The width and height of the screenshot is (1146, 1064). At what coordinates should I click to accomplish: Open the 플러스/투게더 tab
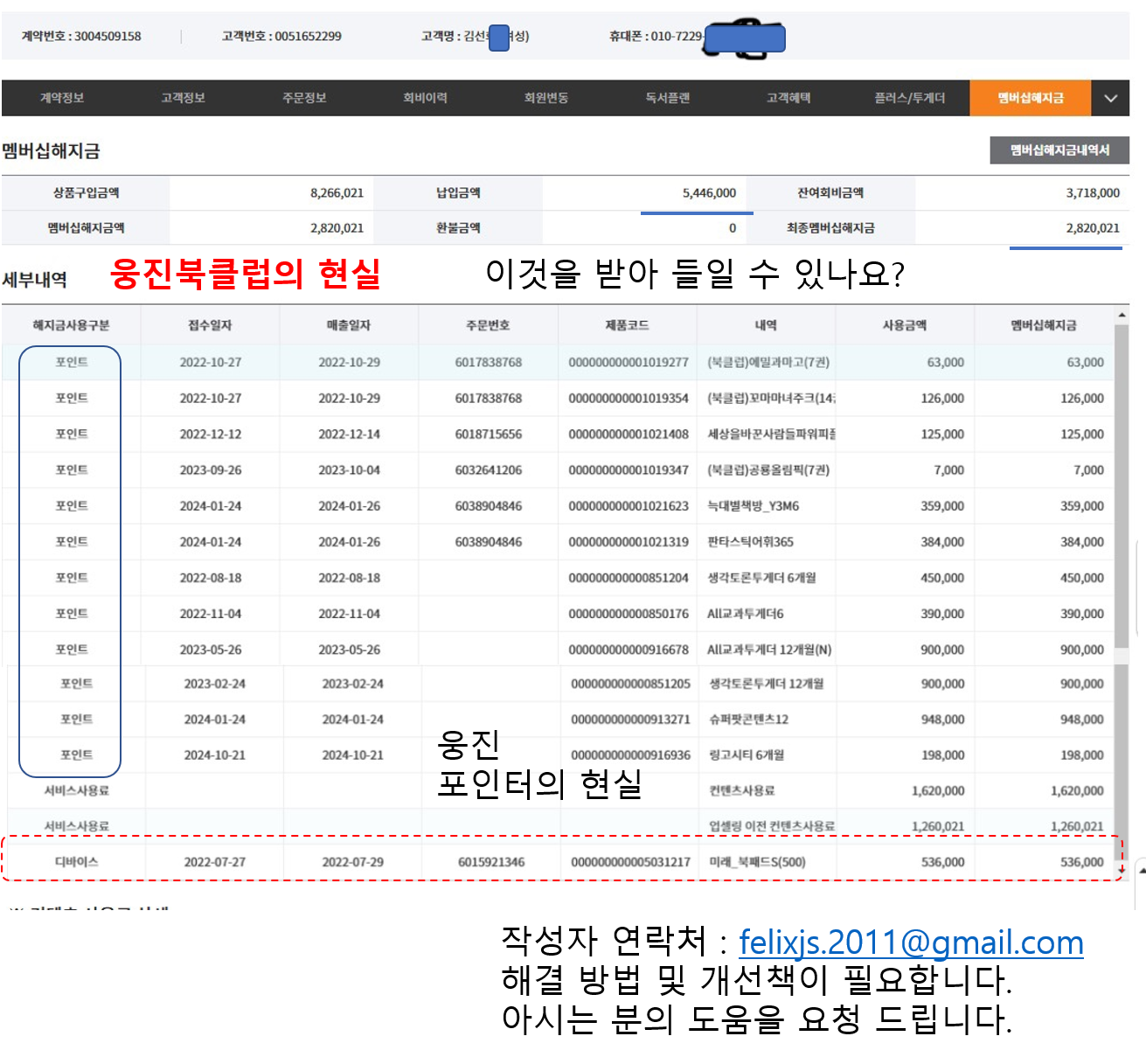pos(909,98)
